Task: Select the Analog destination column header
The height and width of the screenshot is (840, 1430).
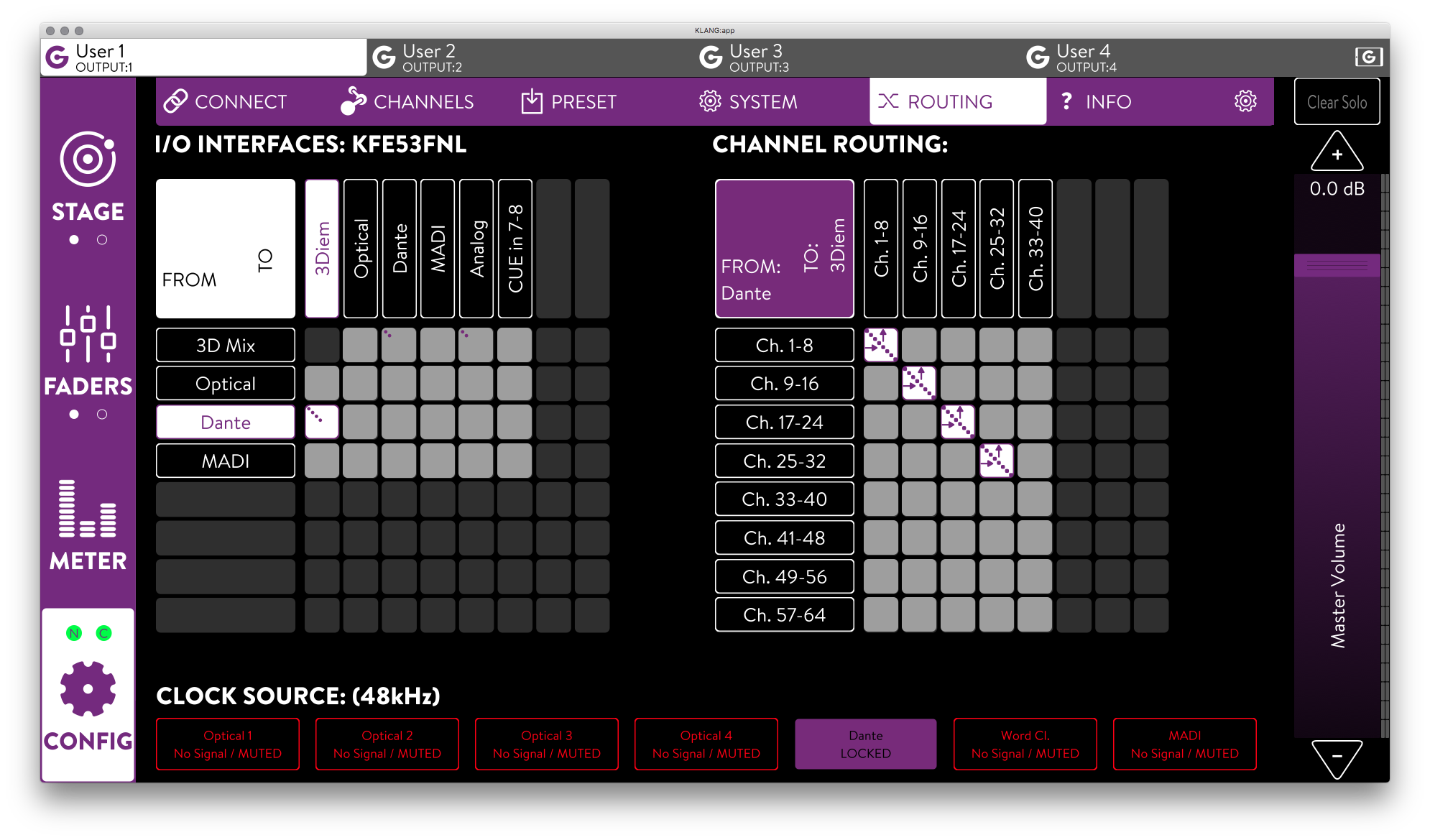Action: [x=476, y=249]
